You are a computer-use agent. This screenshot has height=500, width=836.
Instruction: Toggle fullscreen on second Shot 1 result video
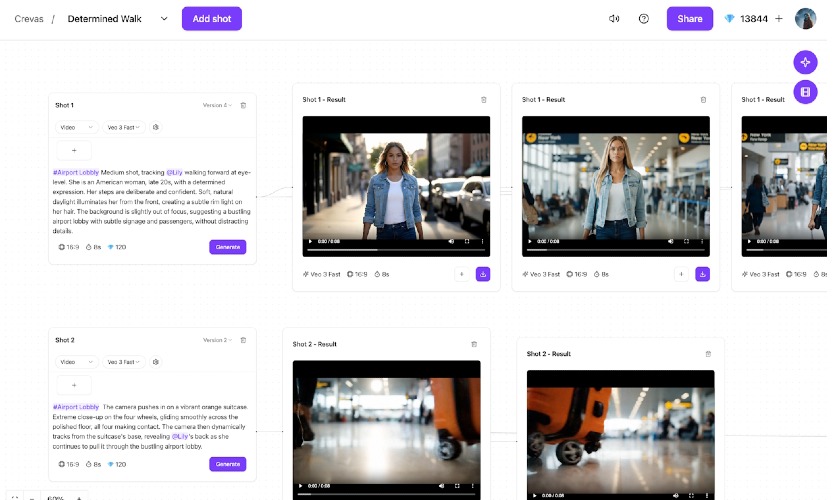pyautogui.click(x=686, y=241)
